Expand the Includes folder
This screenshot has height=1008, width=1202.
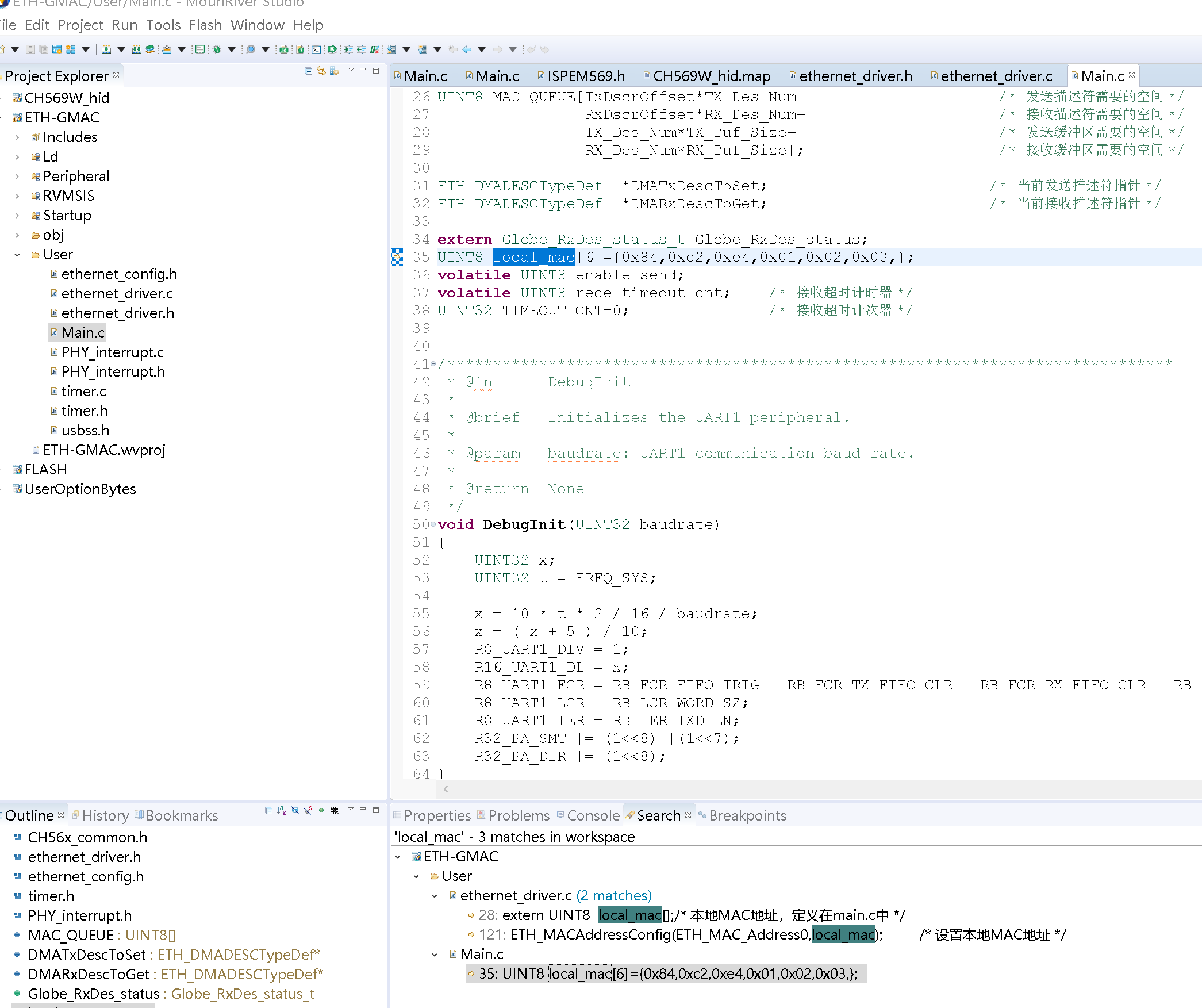tap(17, 137)
